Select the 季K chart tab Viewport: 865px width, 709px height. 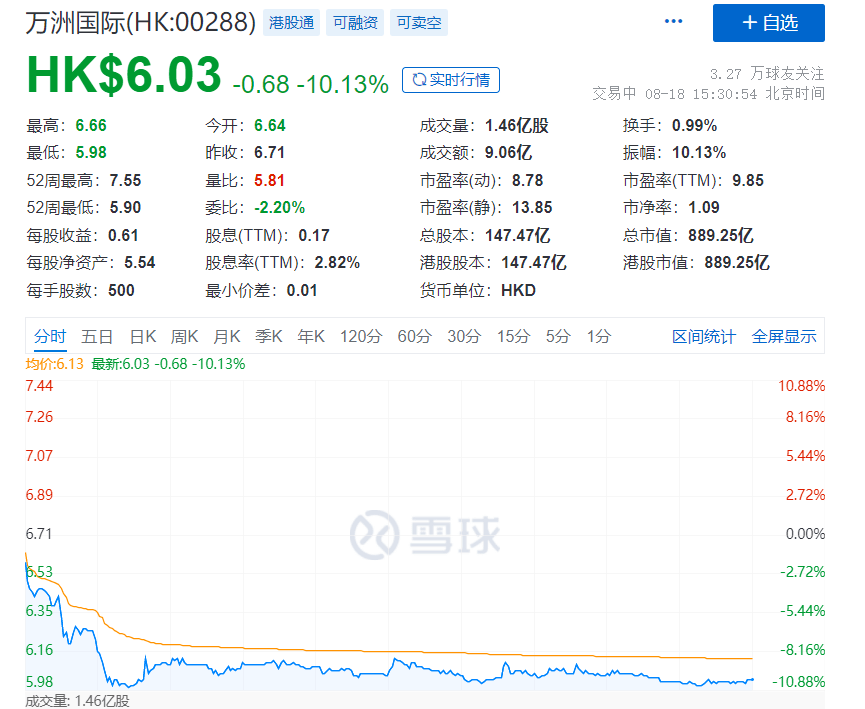[269, 337]
